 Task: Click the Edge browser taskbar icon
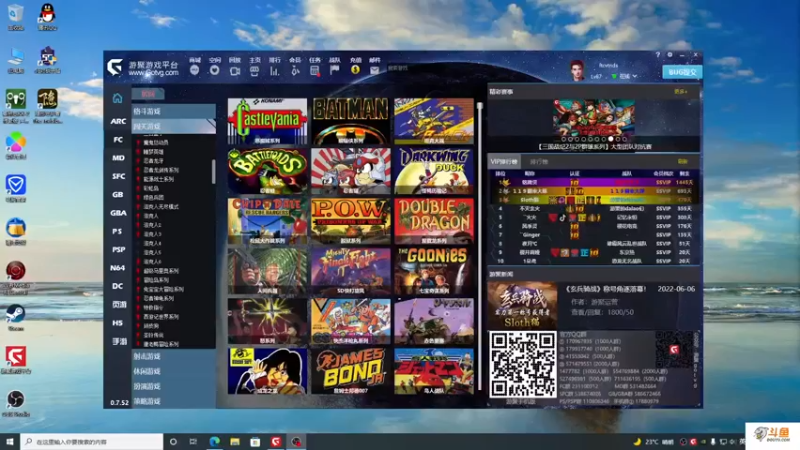[214, 441]
